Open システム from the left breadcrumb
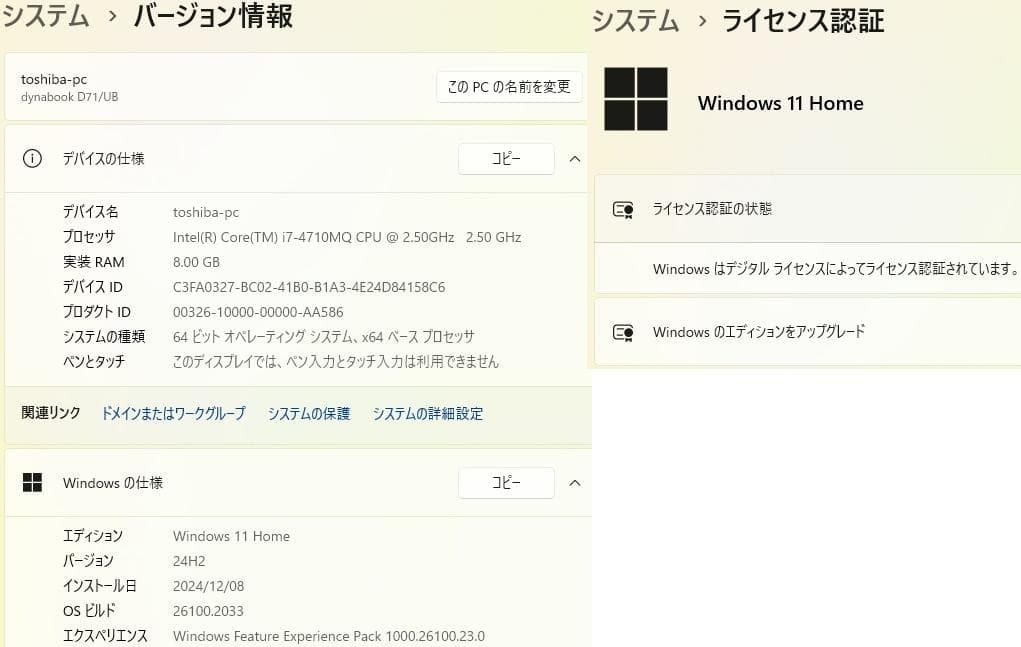The image size is (1021, 647). (46, 16)
